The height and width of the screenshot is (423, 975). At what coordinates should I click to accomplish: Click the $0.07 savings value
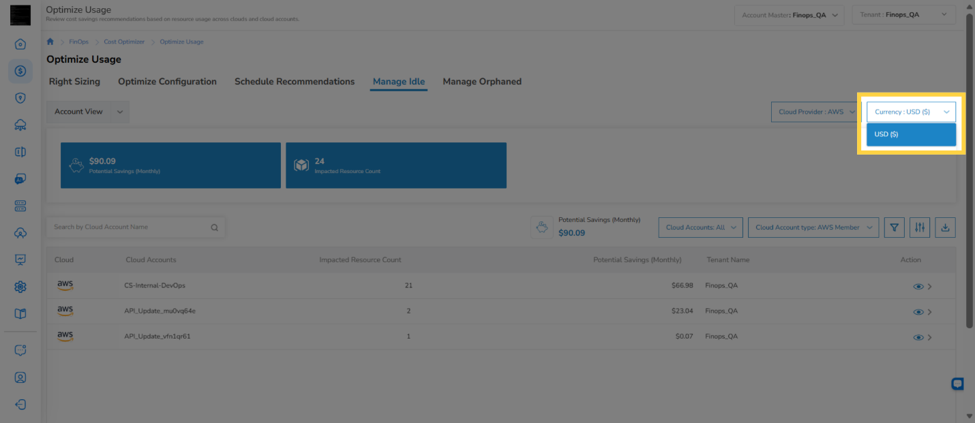(x=686, y=337)
